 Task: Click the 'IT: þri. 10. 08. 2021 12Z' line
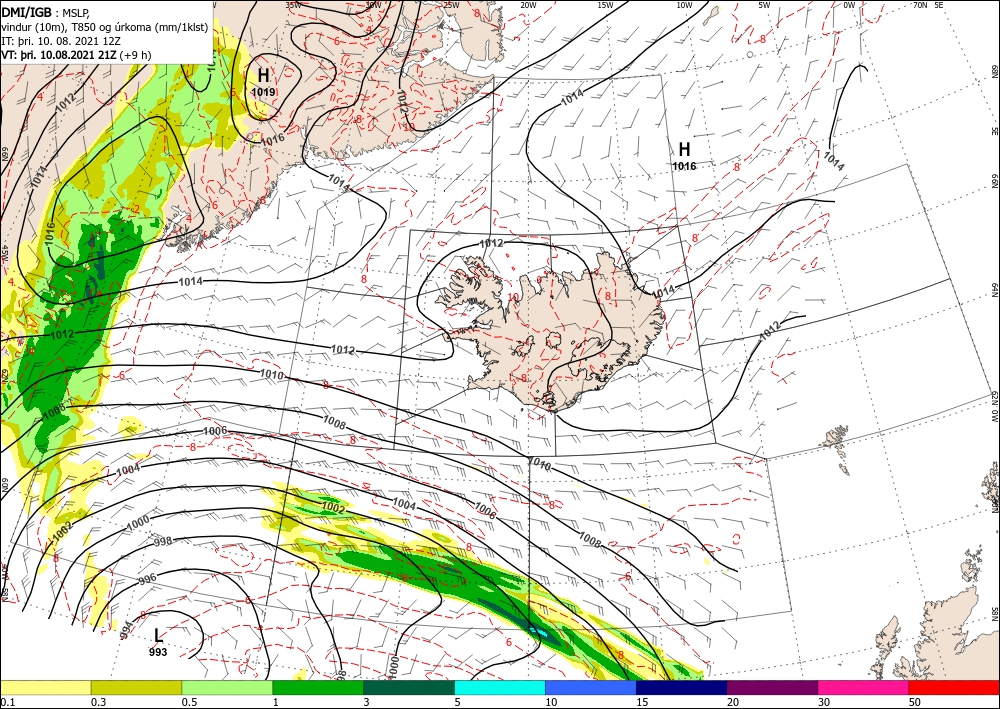pyautogui.click(x=61, y=41)
